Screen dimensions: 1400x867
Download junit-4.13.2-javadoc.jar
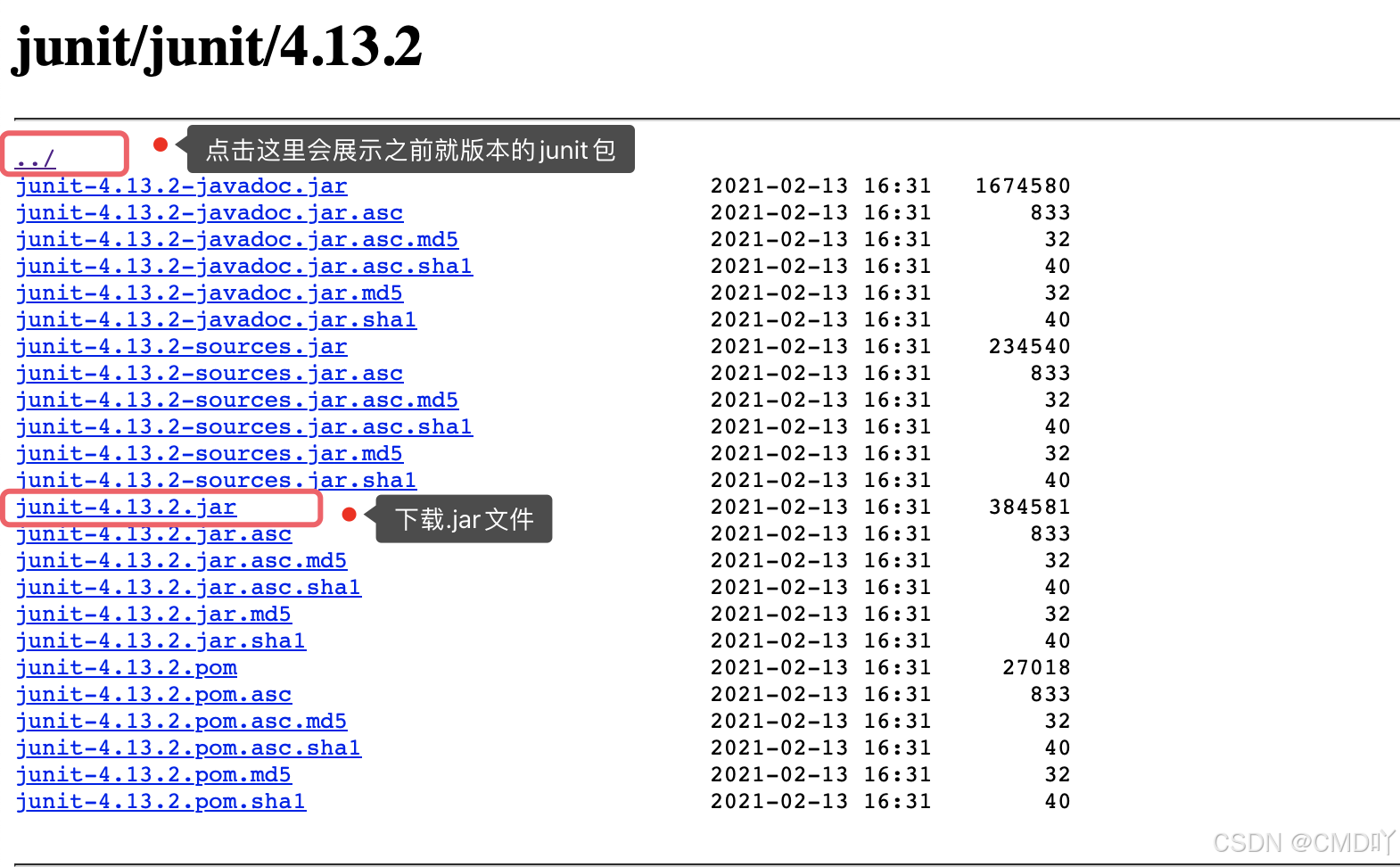182,186
